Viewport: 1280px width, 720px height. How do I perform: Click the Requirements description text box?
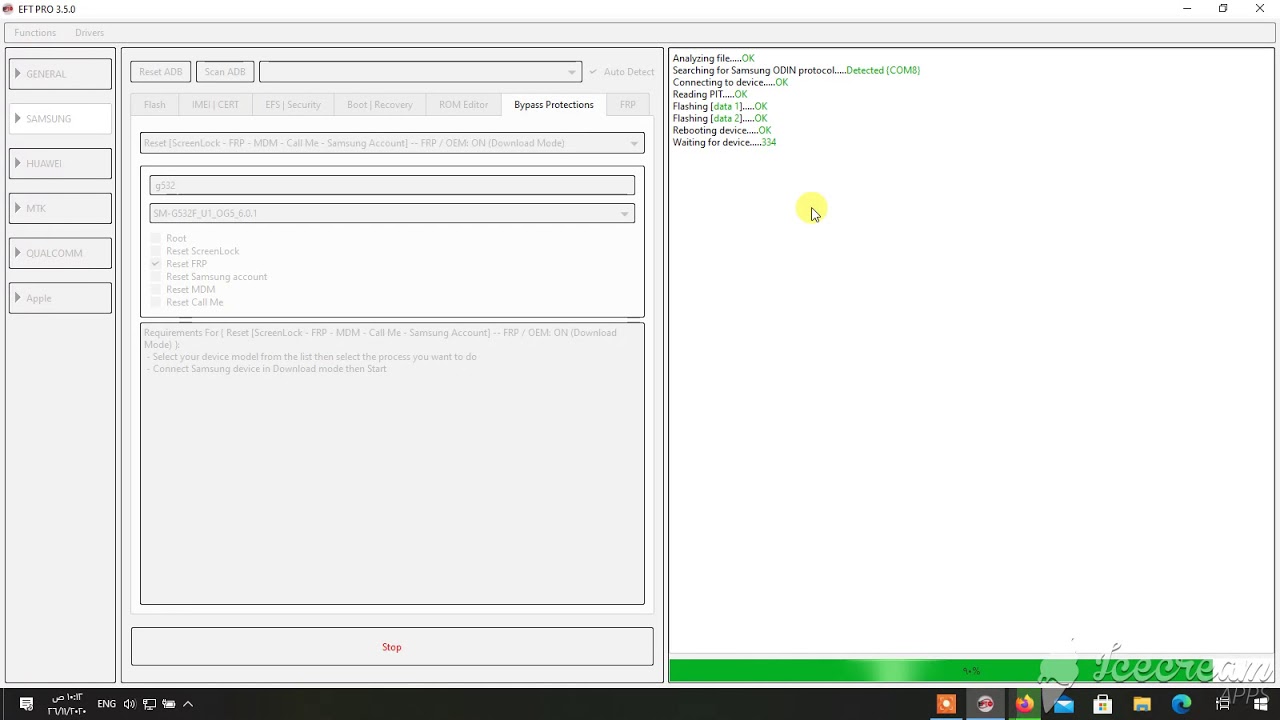[392, 464]
